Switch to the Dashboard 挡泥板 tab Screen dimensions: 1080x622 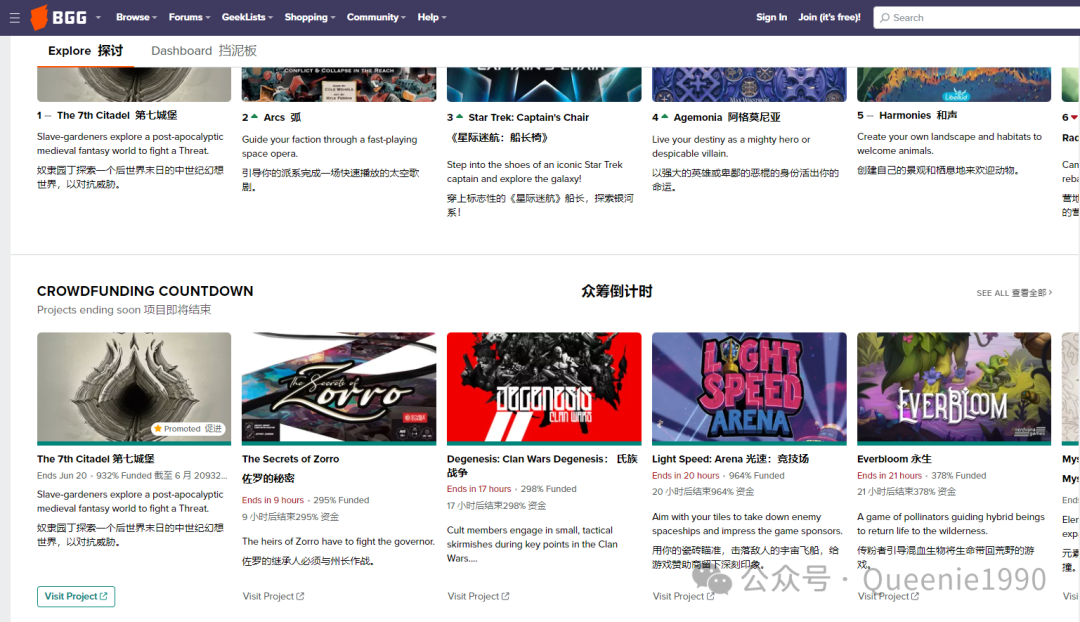206,50
